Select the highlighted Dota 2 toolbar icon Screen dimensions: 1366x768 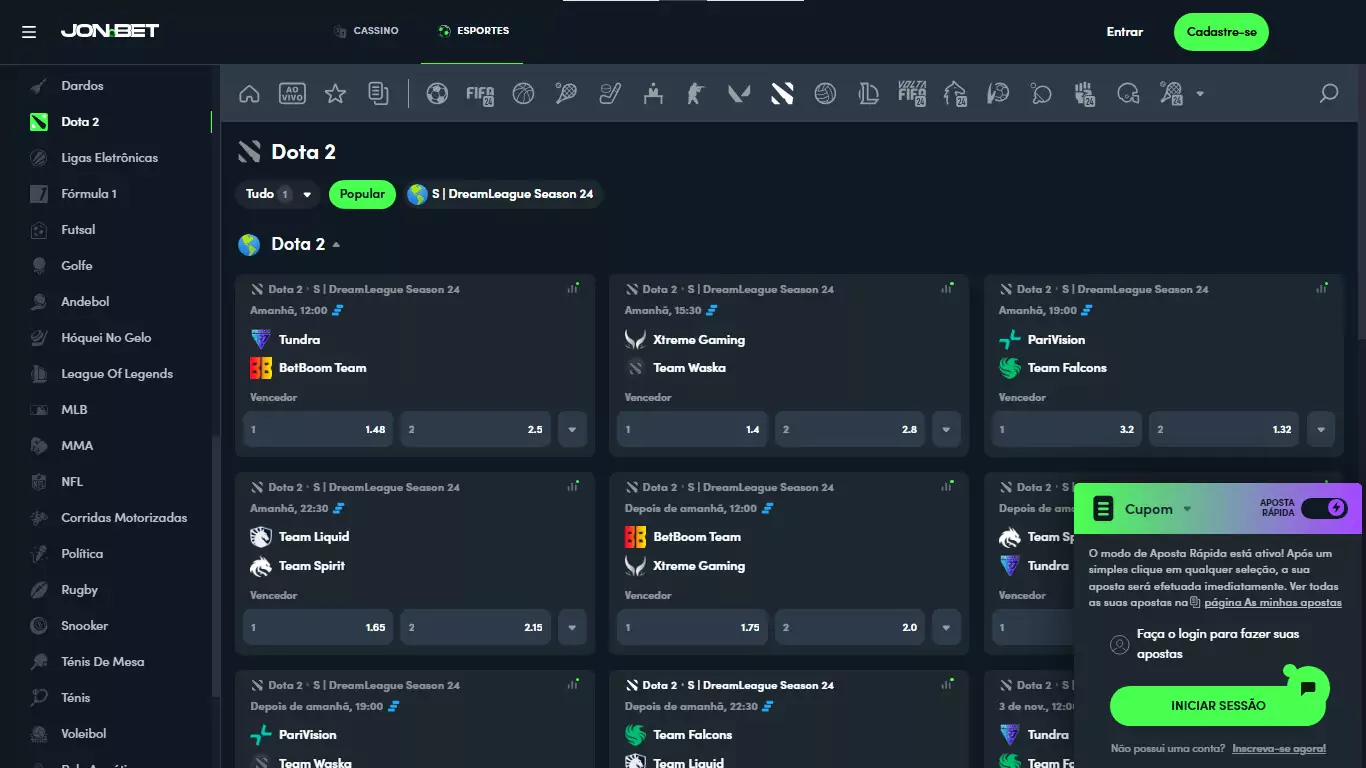point(782,94)
